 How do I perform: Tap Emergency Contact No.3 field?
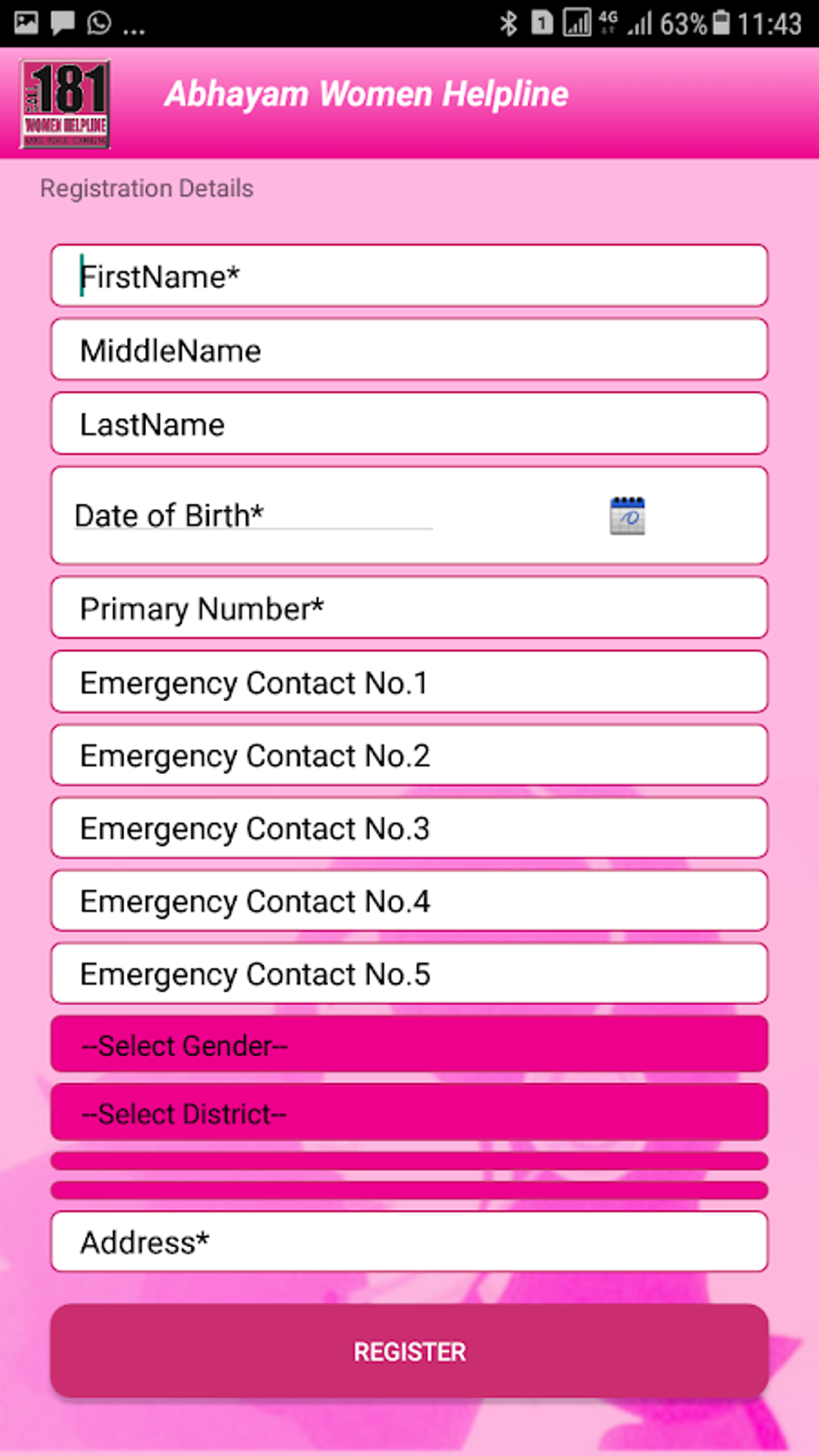click(409, 828)
